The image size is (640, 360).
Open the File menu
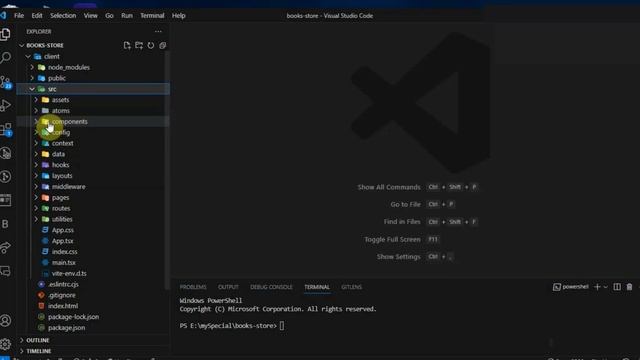19,16
